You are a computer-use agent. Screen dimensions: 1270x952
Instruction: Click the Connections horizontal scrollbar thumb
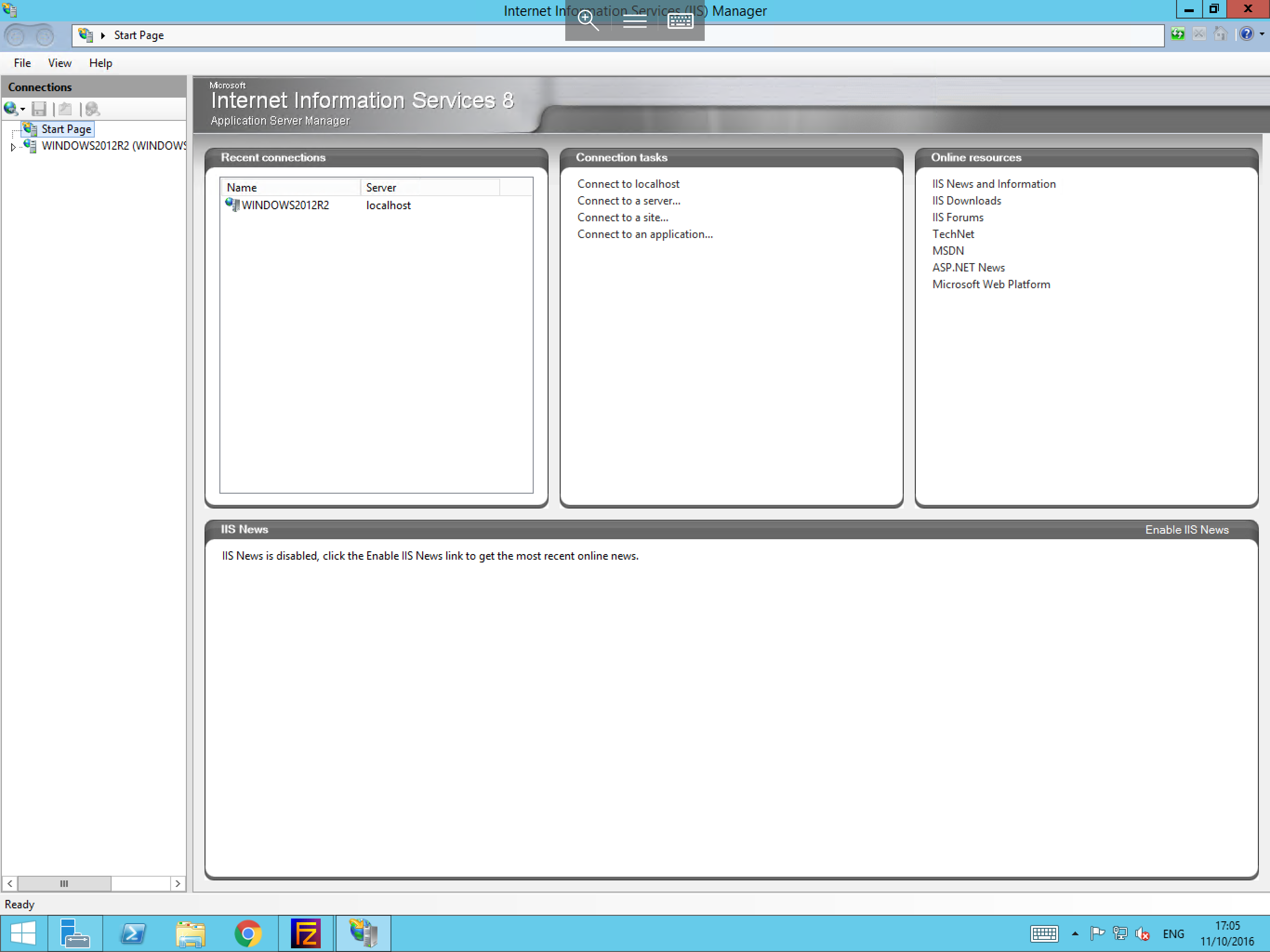coord(64,884)
